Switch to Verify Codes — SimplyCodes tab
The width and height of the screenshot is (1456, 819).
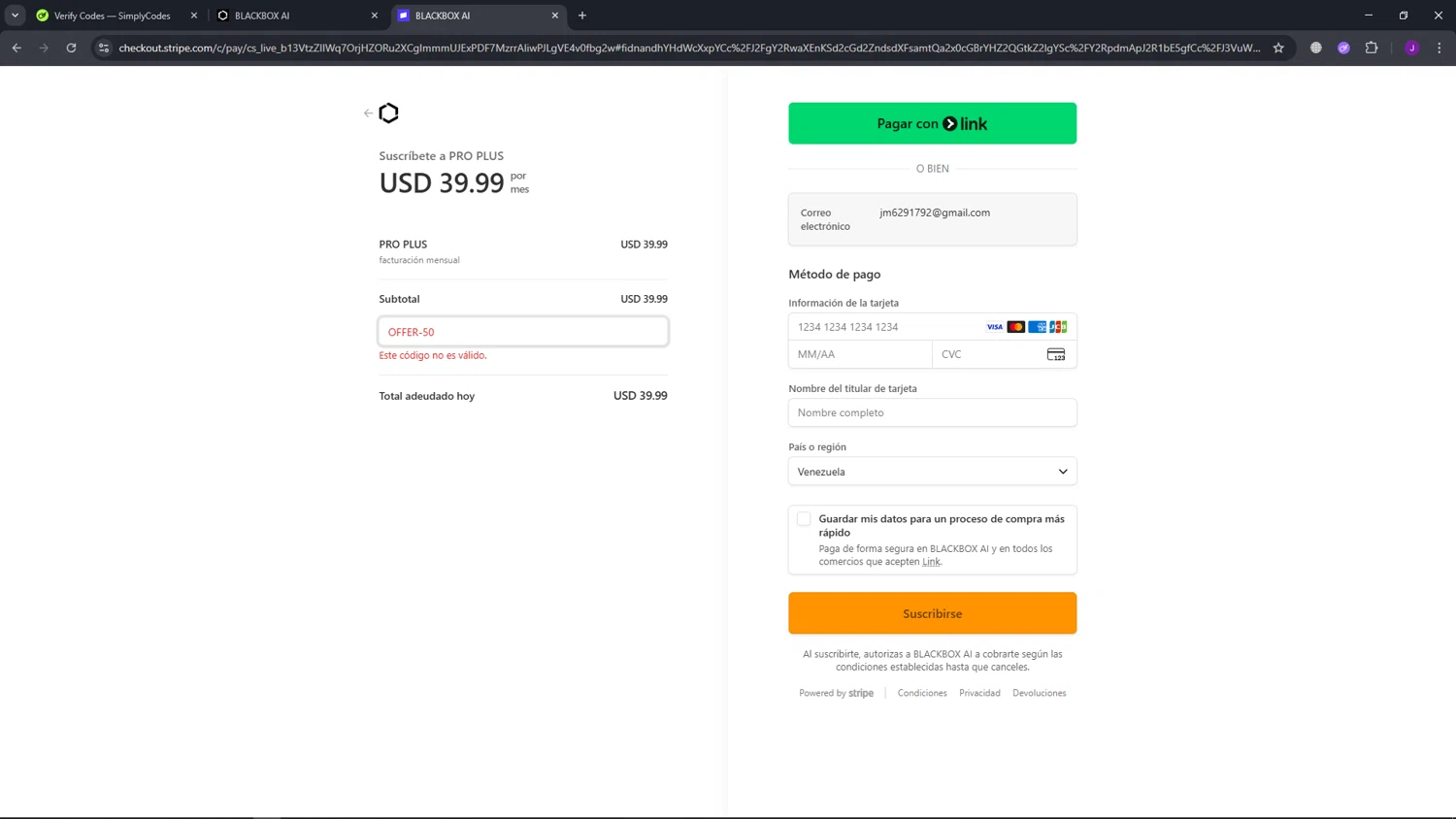tap(115, 16)
